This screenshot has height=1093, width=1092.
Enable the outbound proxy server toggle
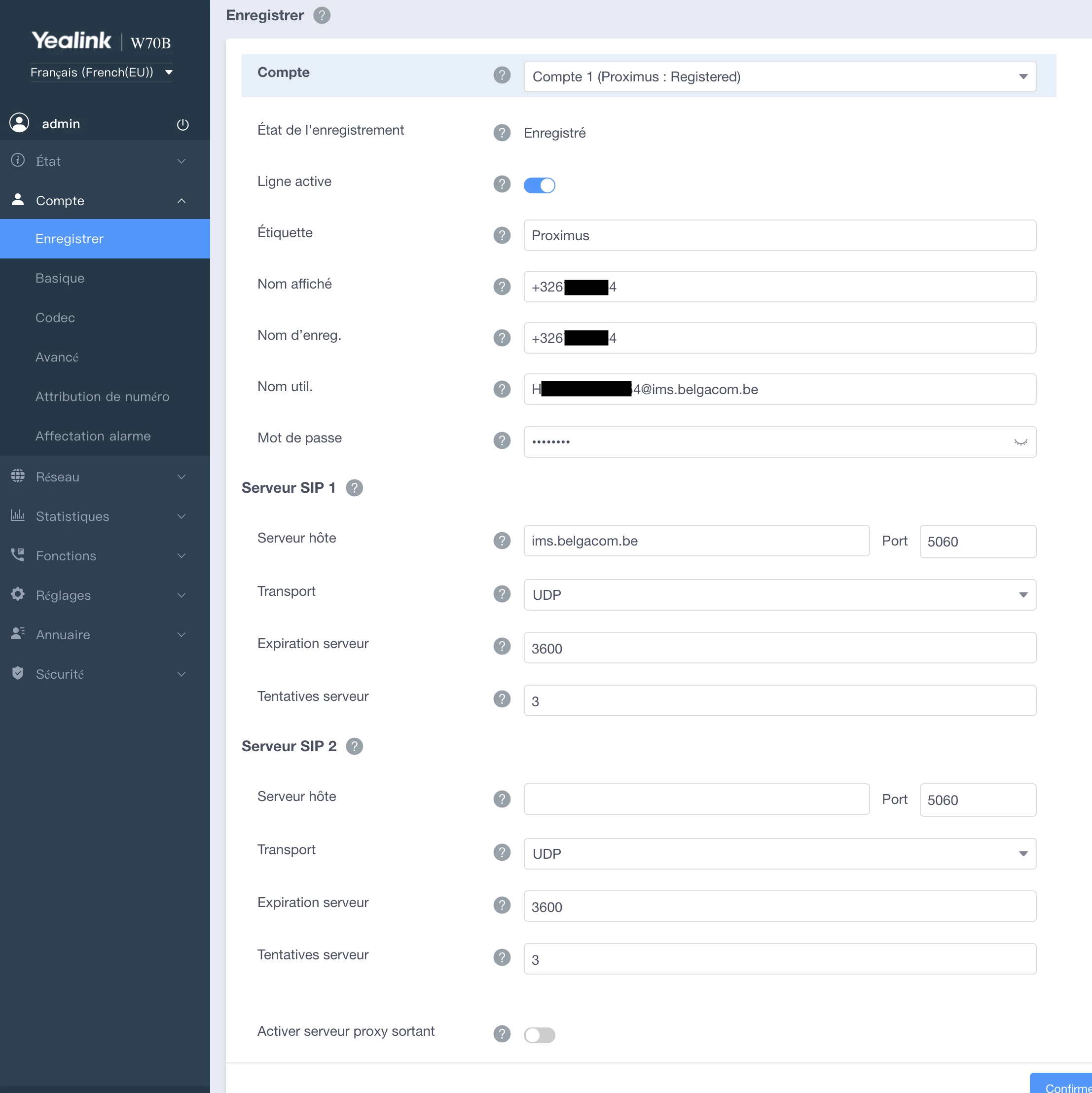539,1035
